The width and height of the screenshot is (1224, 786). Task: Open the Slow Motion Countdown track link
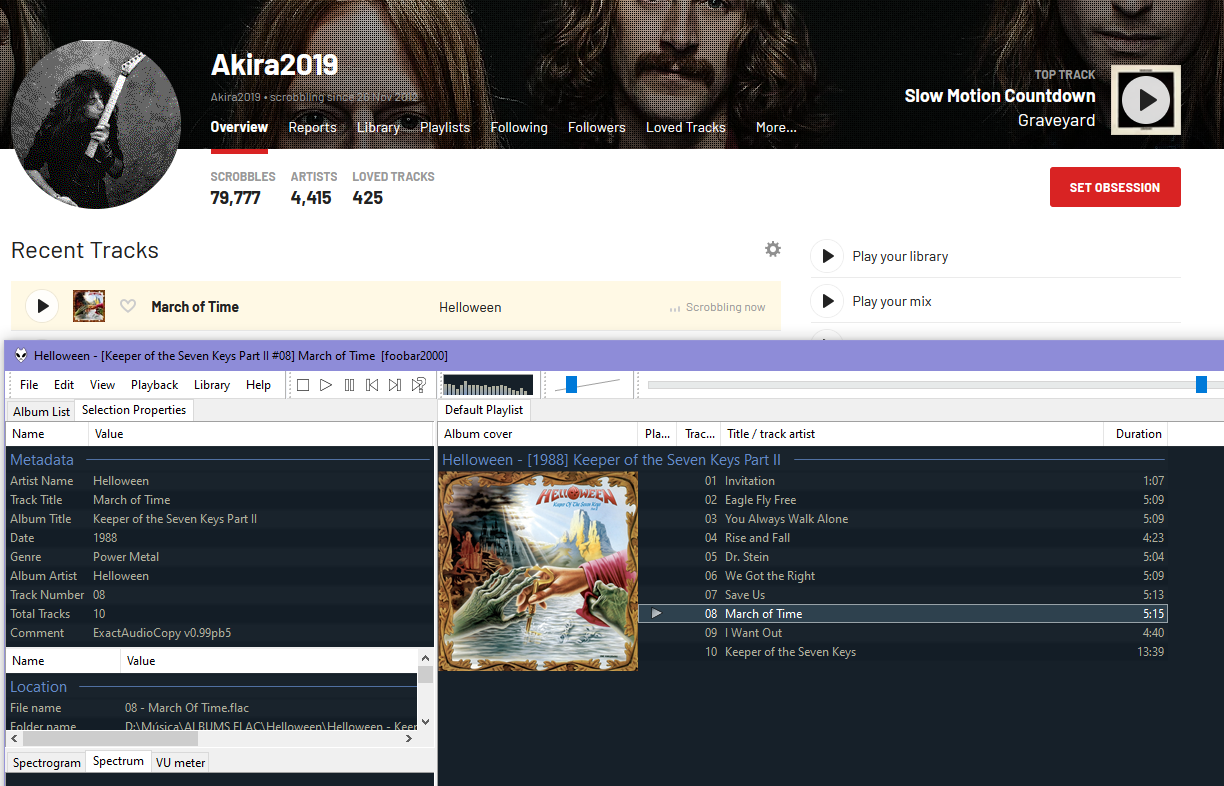click(1000, 96)
